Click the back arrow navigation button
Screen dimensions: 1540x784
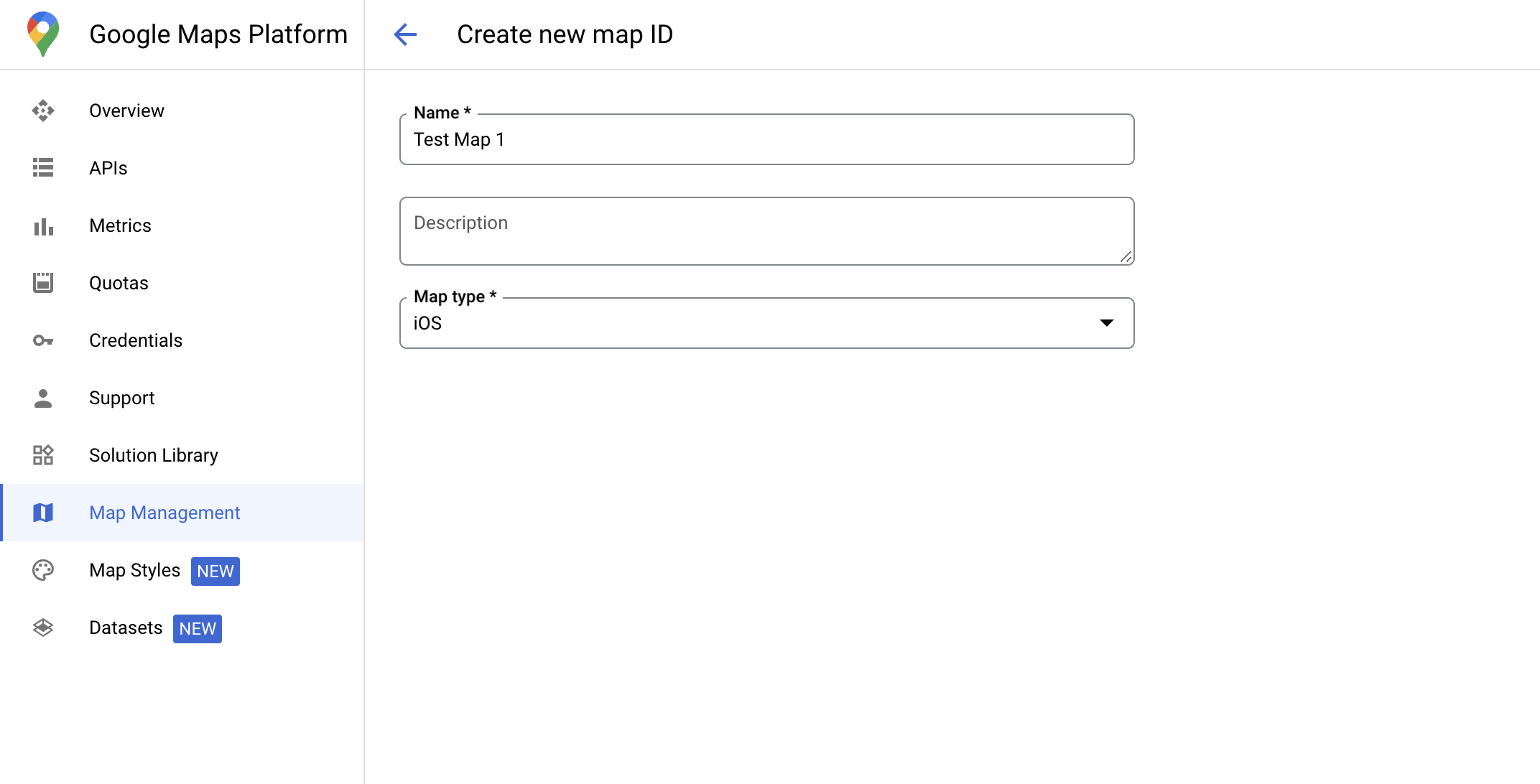pyautogui.click(x=406, y=34)
